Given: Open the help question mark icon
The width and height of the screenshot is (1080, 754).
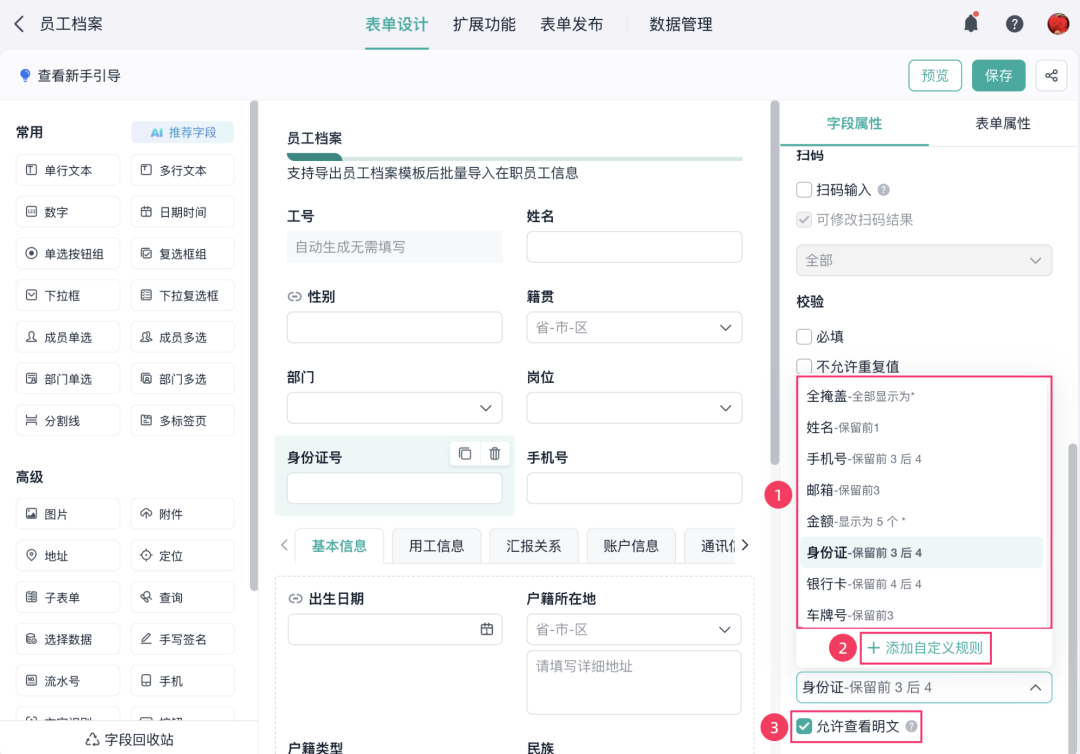Looking at the screenshot, I should coord(1014,24).
